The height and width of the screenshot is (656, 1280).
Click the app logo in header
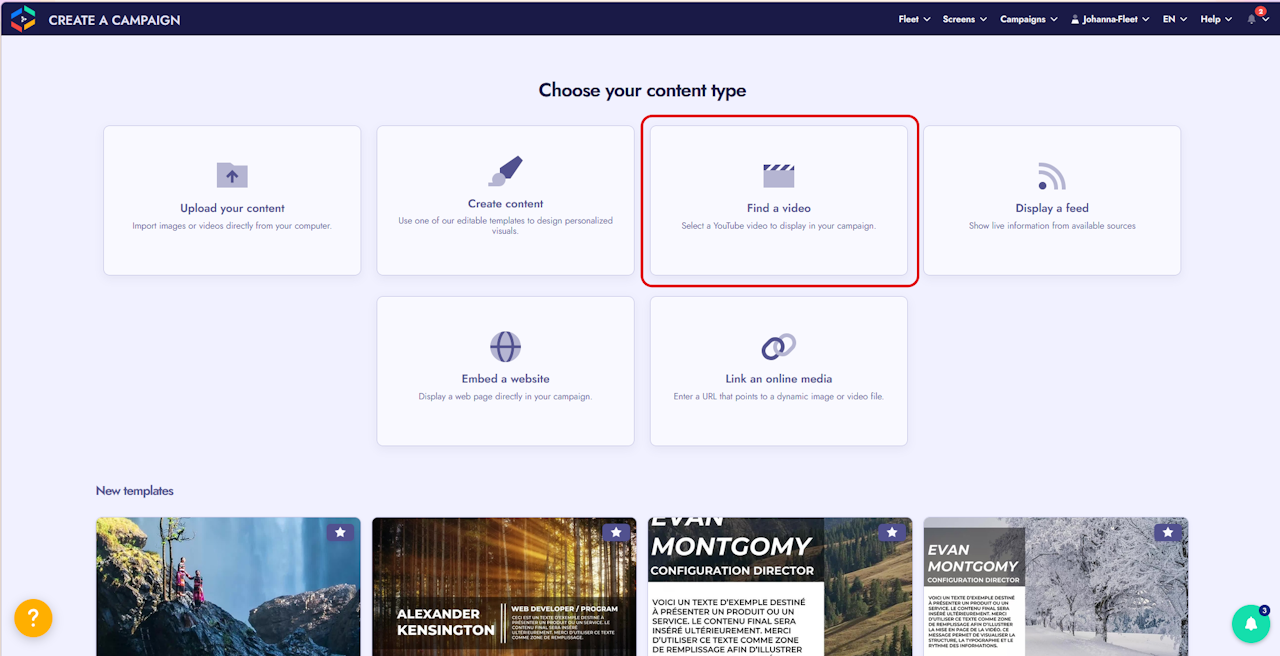point(23,18)
